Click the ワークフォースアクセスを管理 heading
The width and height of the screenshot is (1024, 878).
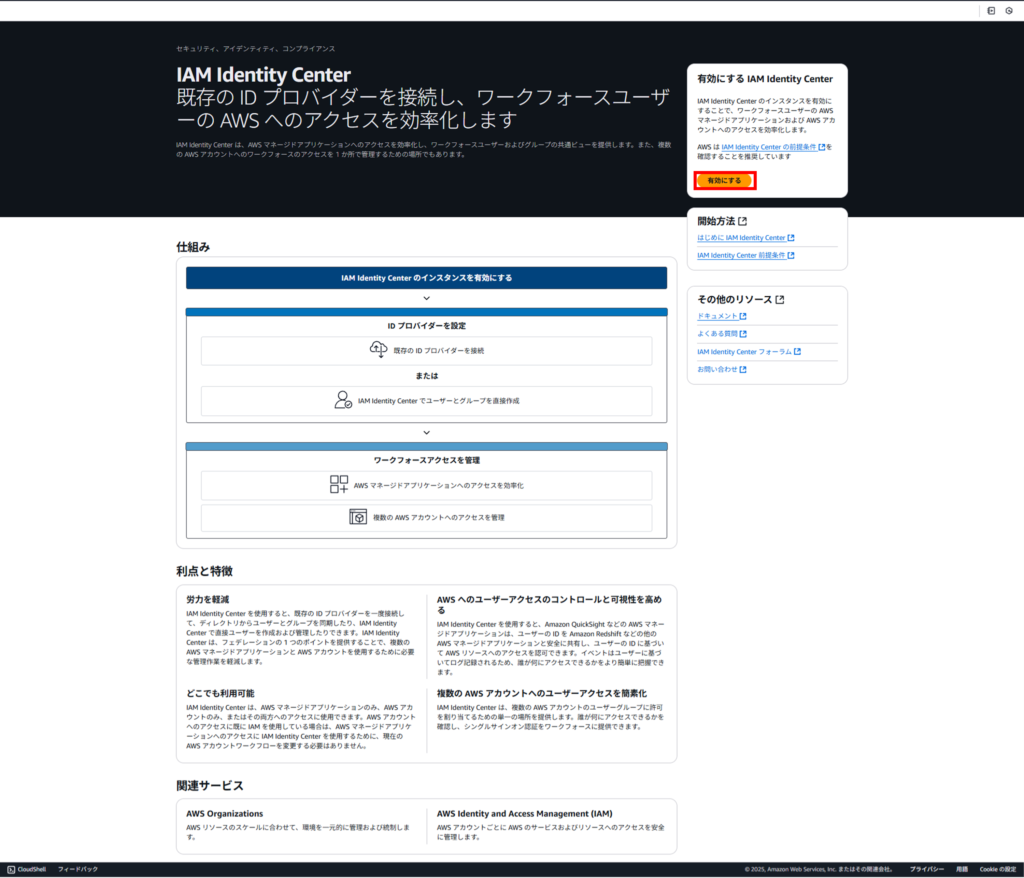coord(426,461)
